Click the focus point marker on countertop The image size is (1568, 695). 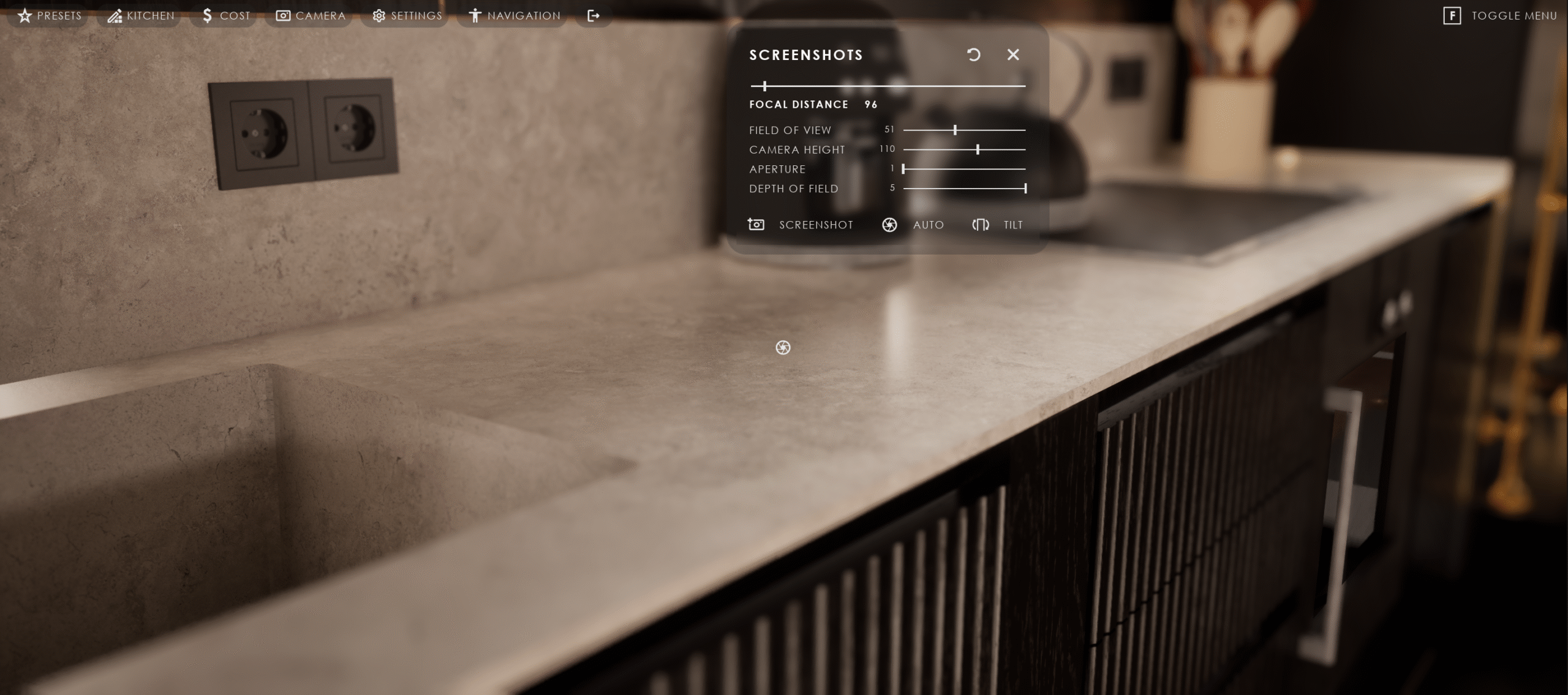(x=783, y=348)
